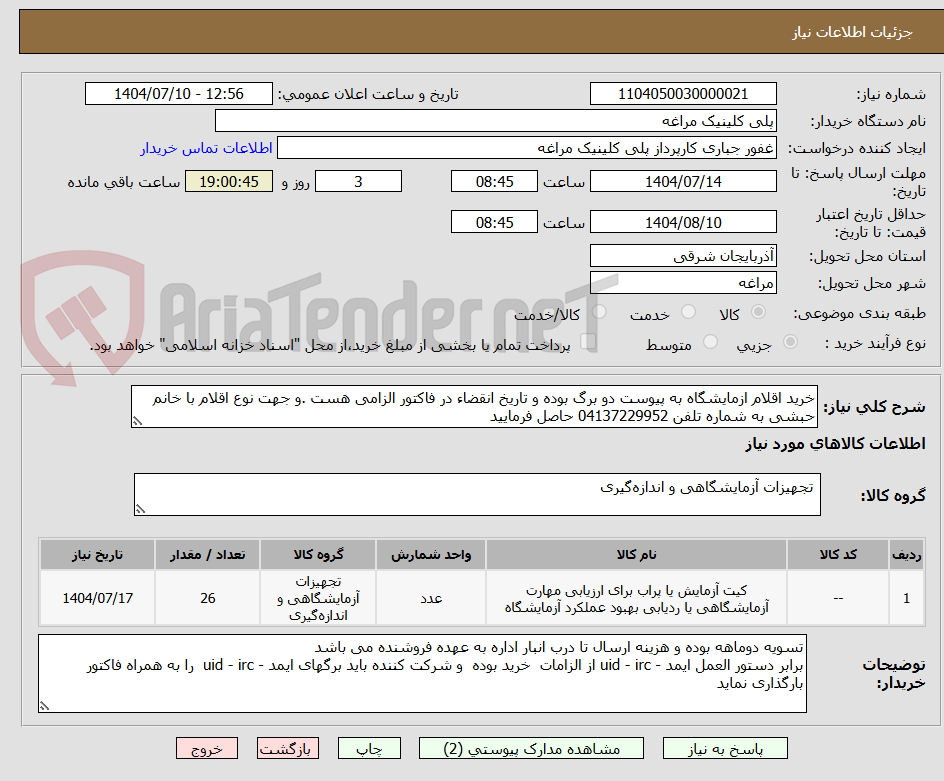The height and width of the screenshot is (781, 944).
Task: Select the خدمت radio option
Action: 688,311
